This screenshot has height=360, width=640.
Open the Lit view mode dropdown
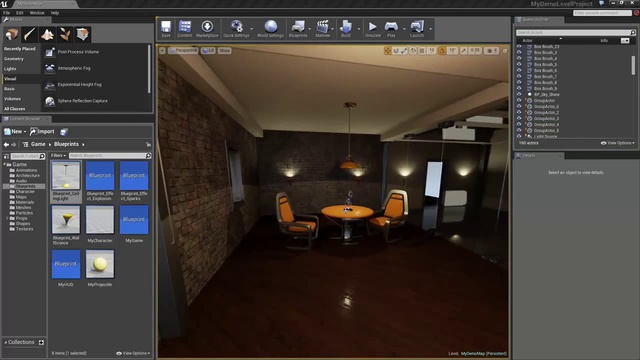click(208, 51)
